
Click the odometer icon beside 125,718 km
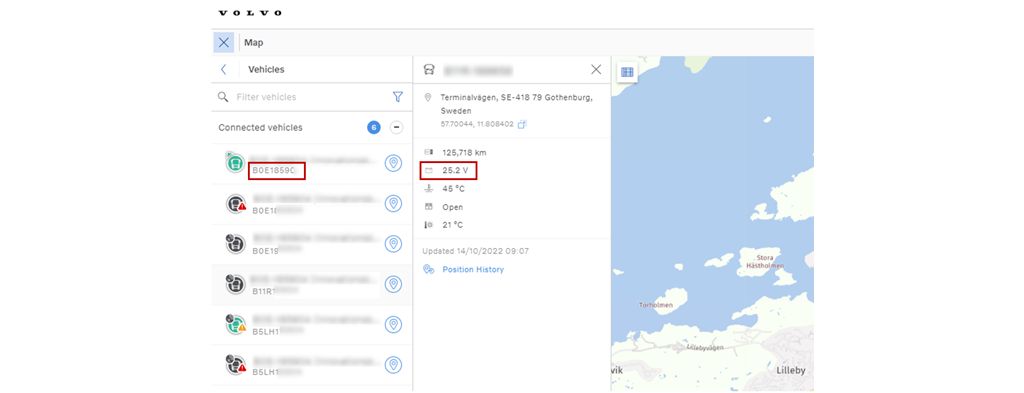tap(428, 152)
